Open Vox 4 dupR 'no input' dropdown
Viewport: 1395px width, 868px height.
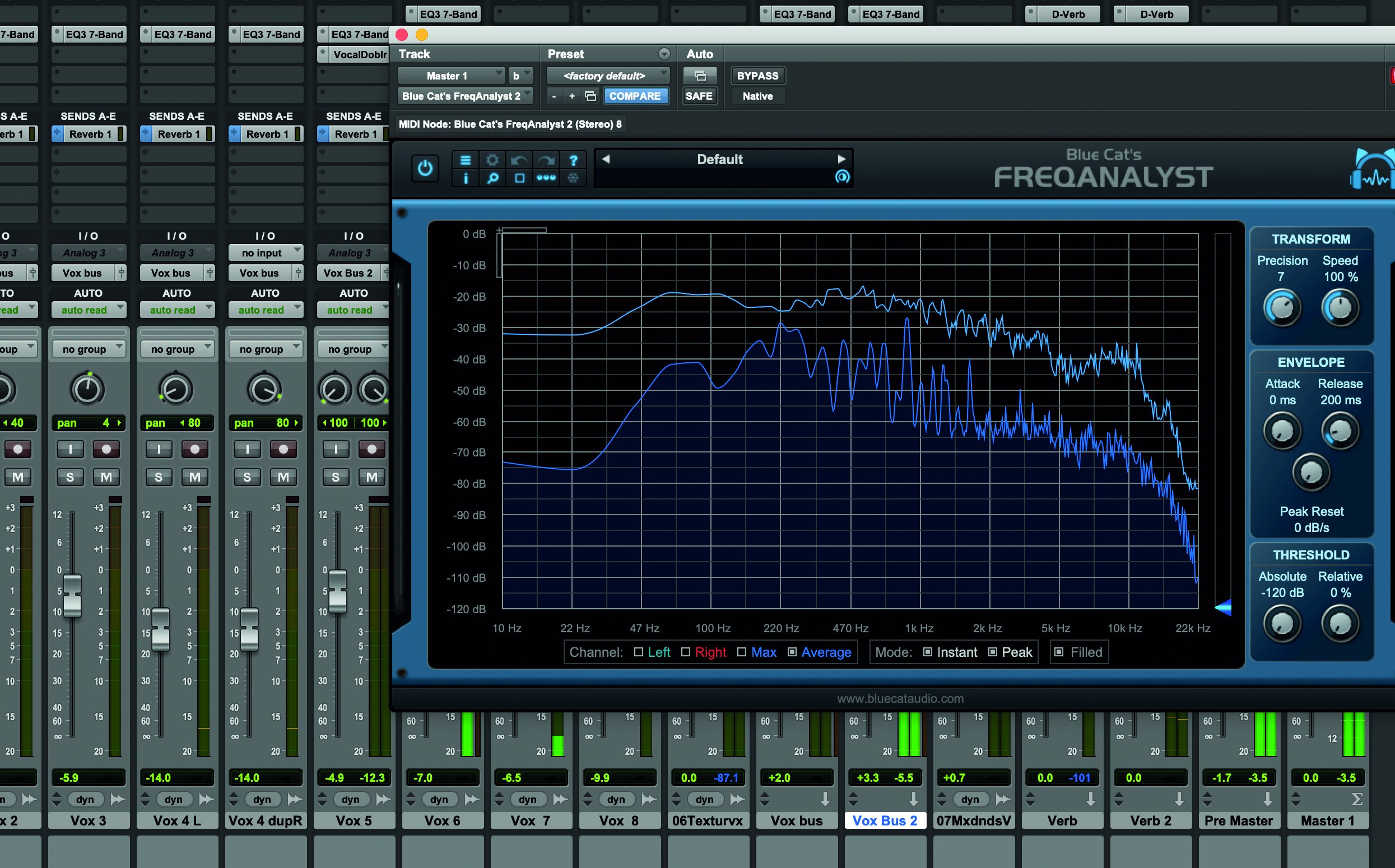pyautogui.click(x=266, y=253)
